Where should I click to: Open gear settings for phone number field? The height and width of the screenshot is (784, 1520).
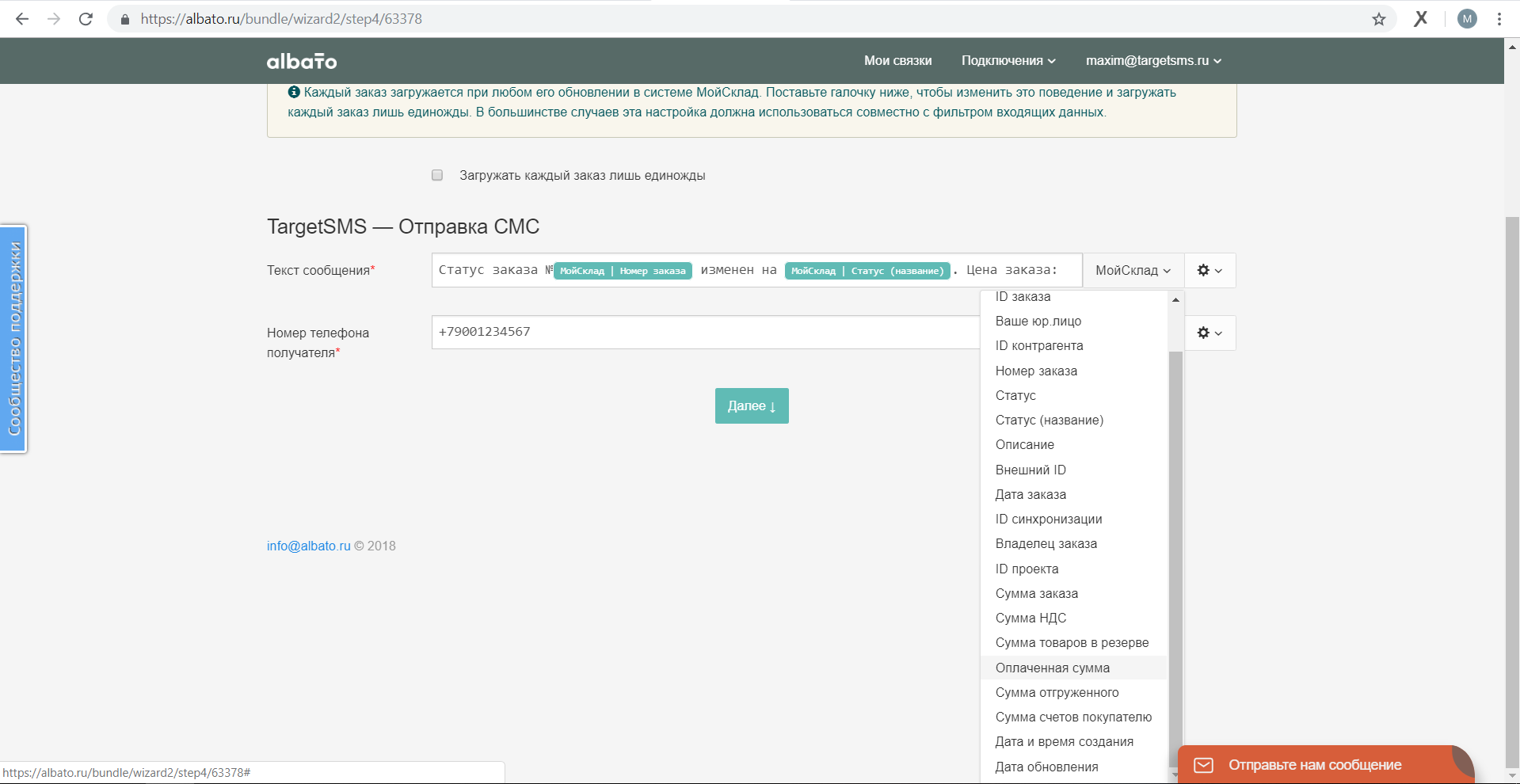pyautogui.click(x=1210, y=333)
